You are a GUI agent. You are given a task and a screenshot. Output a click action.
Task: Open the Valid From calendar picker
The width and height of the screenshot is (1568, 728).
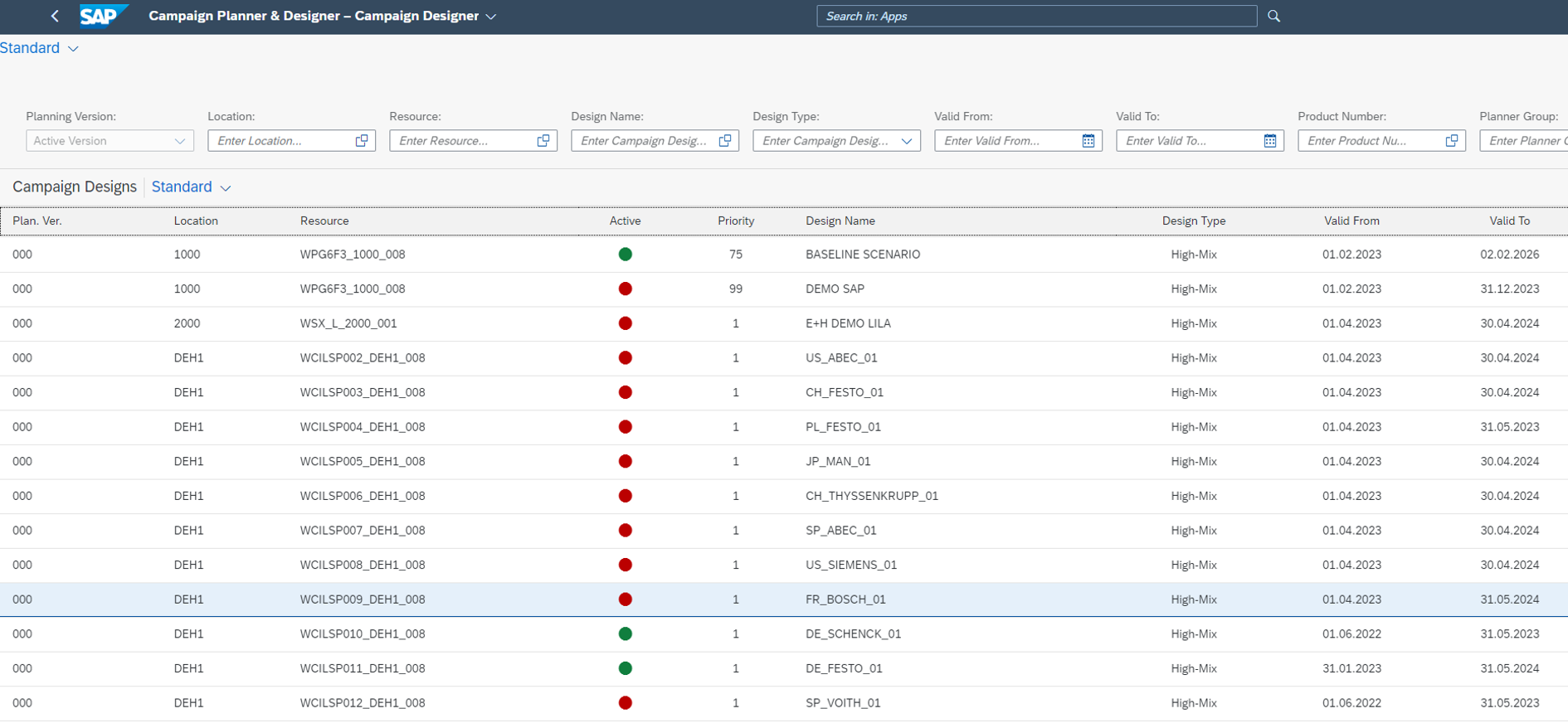(1088, 141)
